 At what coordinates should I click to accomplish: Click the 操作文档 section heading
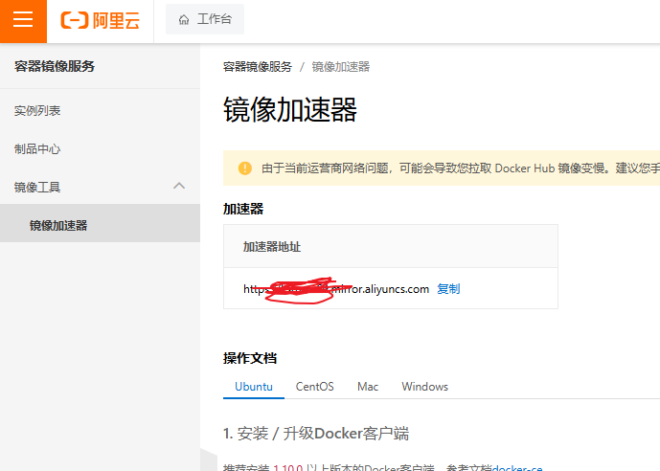point(250,358)
